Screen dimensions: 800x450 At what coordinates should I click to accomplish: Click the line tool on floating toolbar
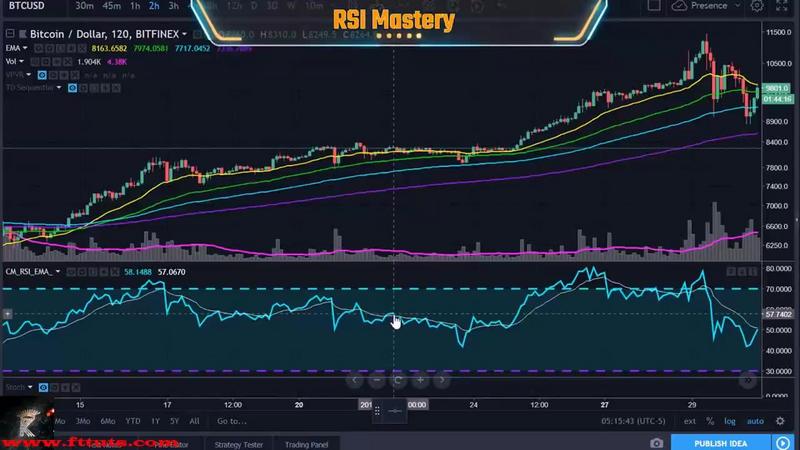click(x=395, y=411)
